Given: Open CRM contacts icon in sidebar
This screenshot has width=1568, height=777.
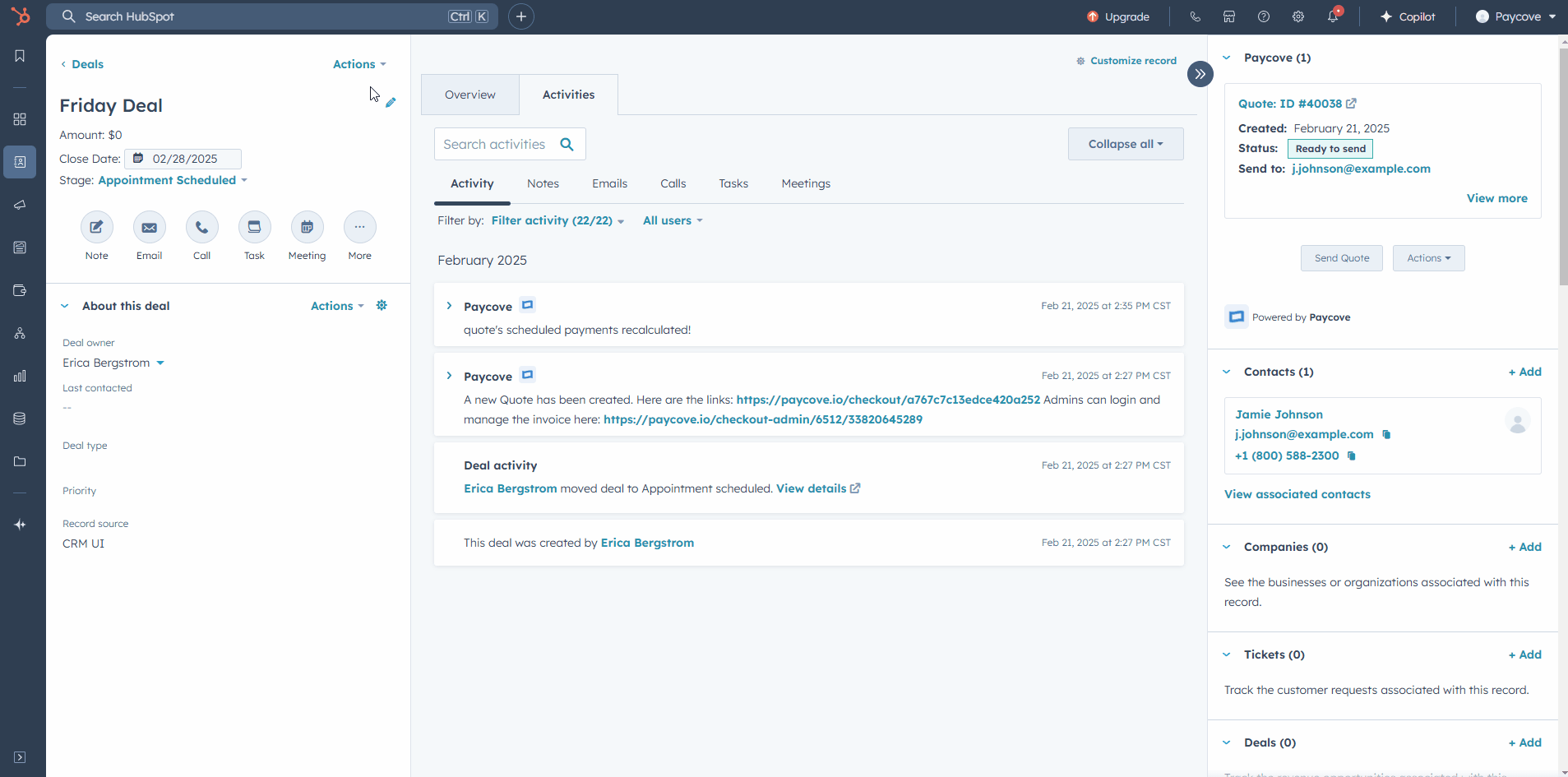Looking at the screenshot, I should (20, 162).
